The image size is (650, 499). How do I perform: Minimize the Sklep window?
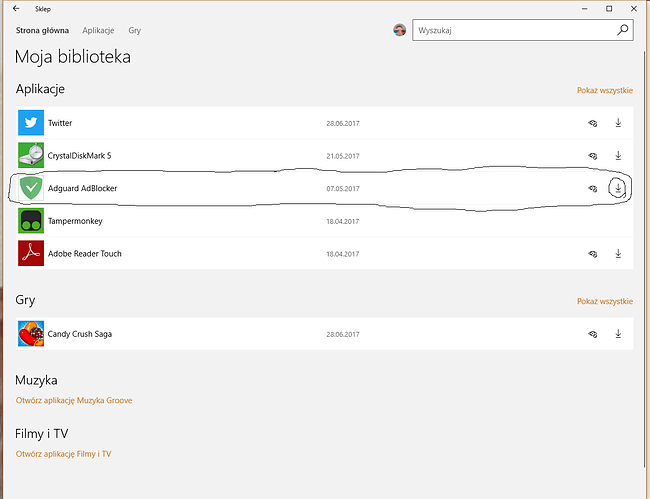[585, 9]
